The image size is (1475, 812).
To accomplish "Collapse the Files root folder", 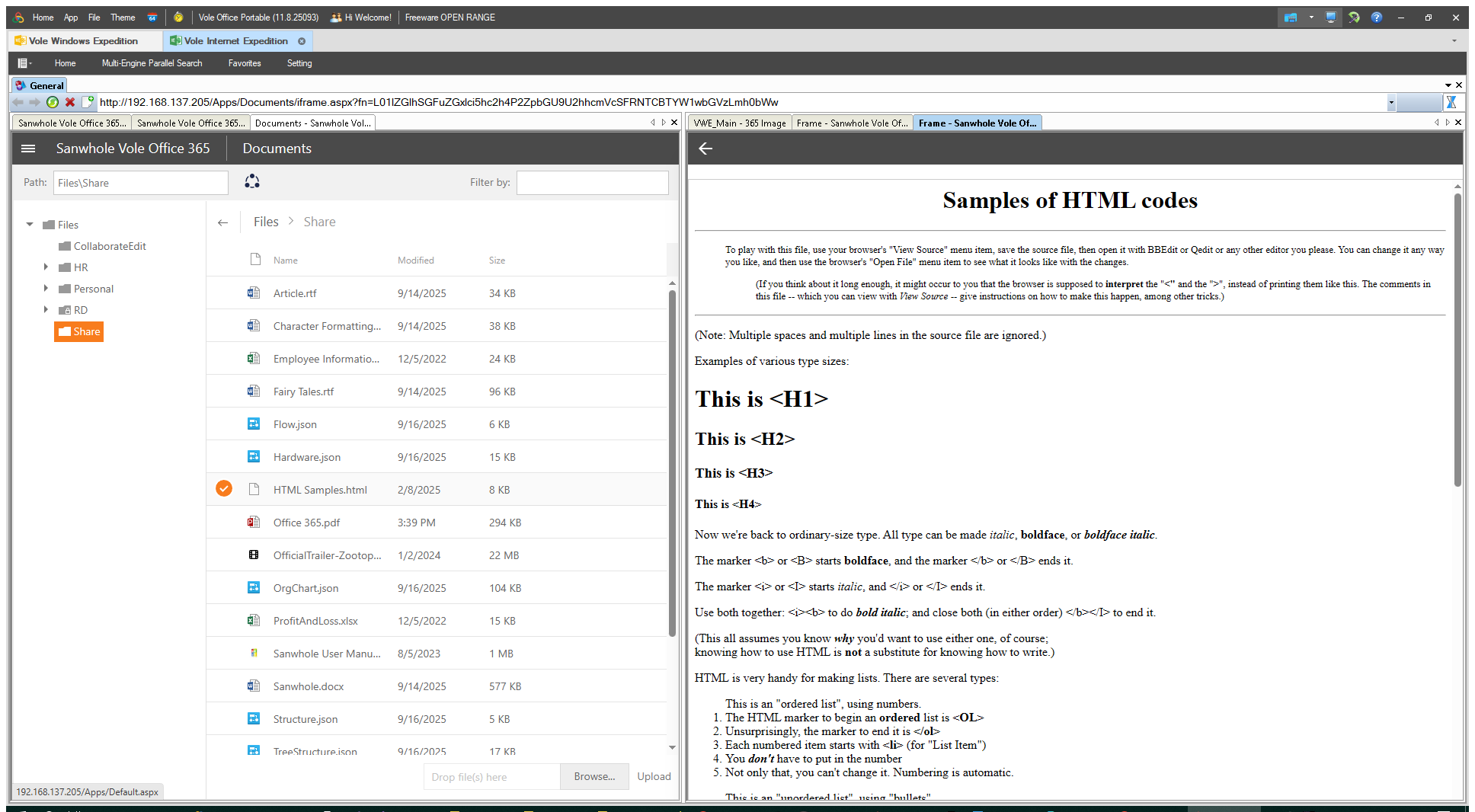I will (30, 225).
